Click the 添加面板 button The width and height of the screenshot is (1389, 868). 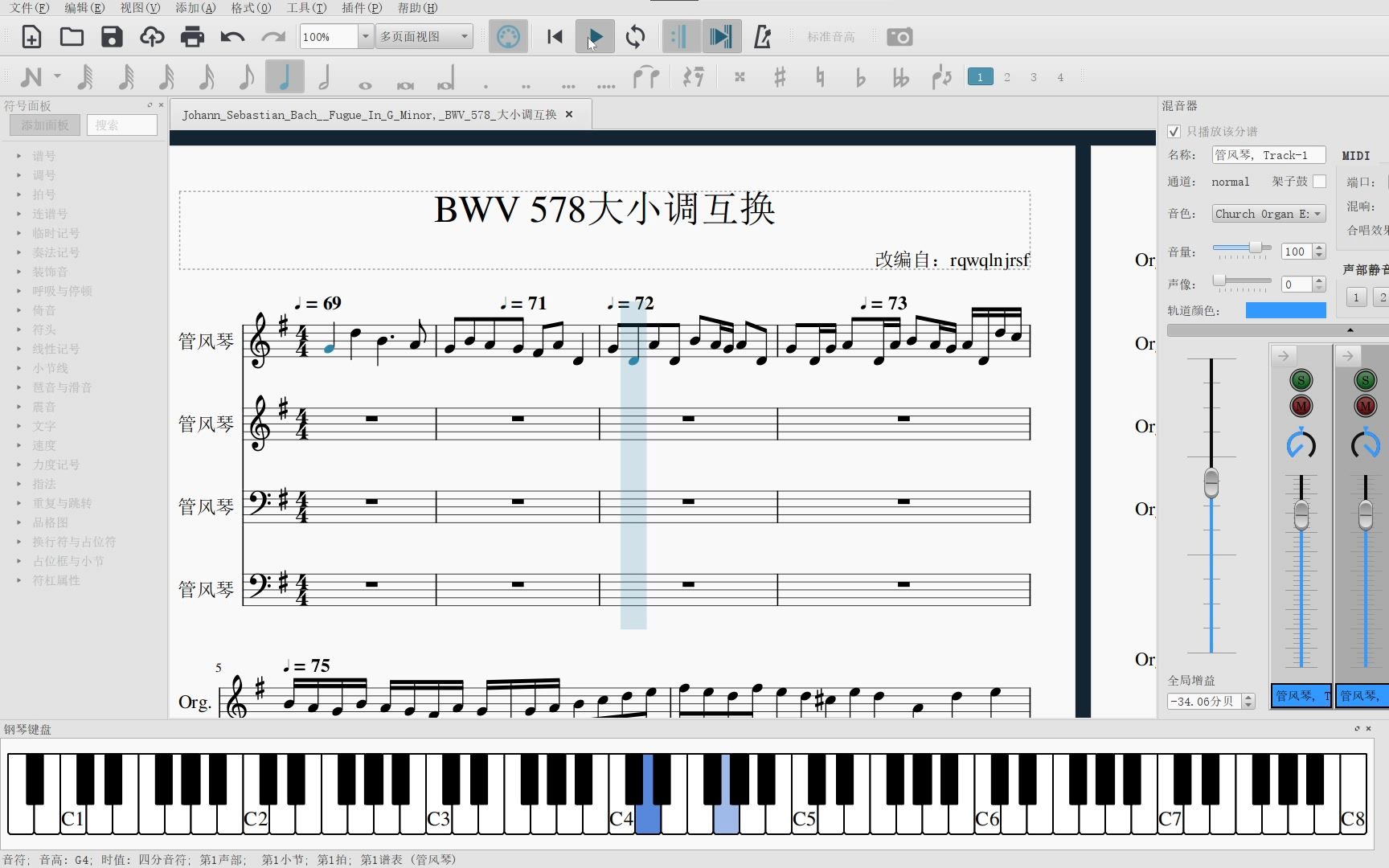coord(45,125)
